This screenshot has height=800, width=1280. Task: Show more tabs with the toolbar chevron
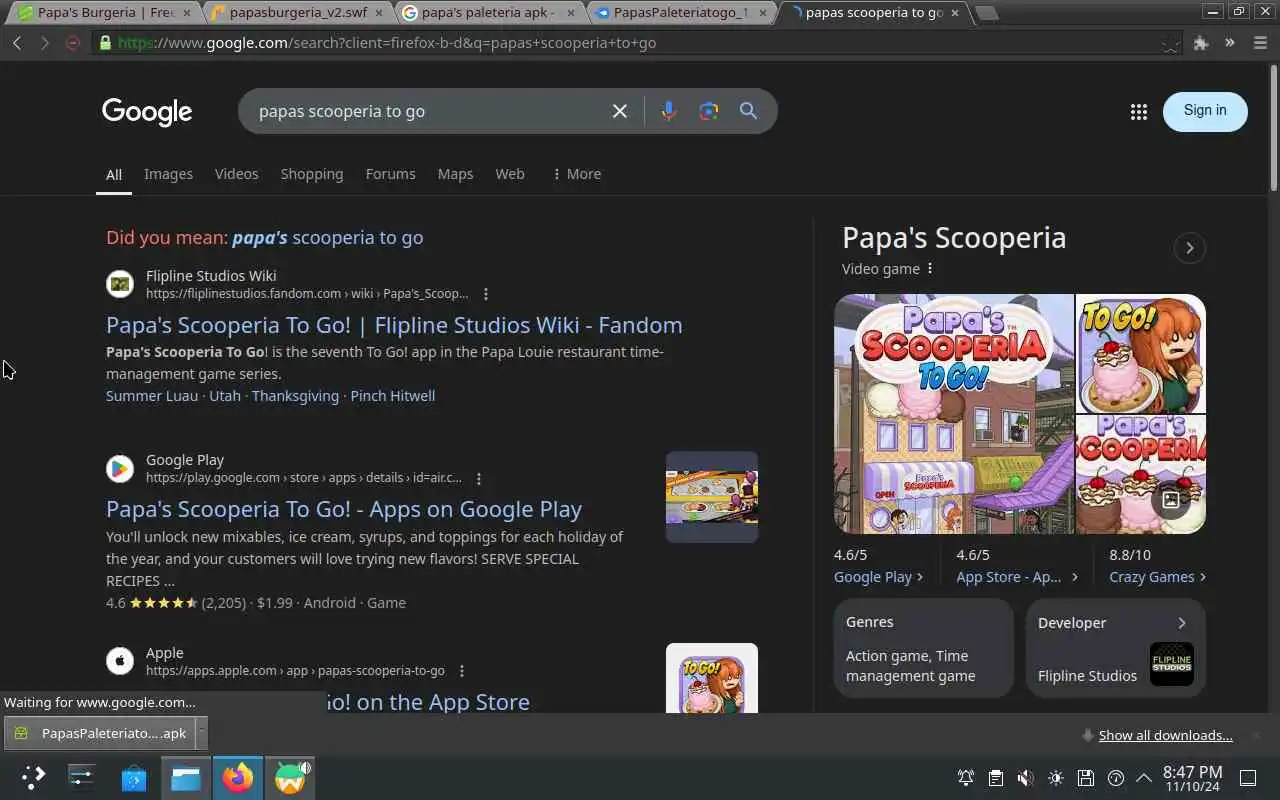[1229, 43]
